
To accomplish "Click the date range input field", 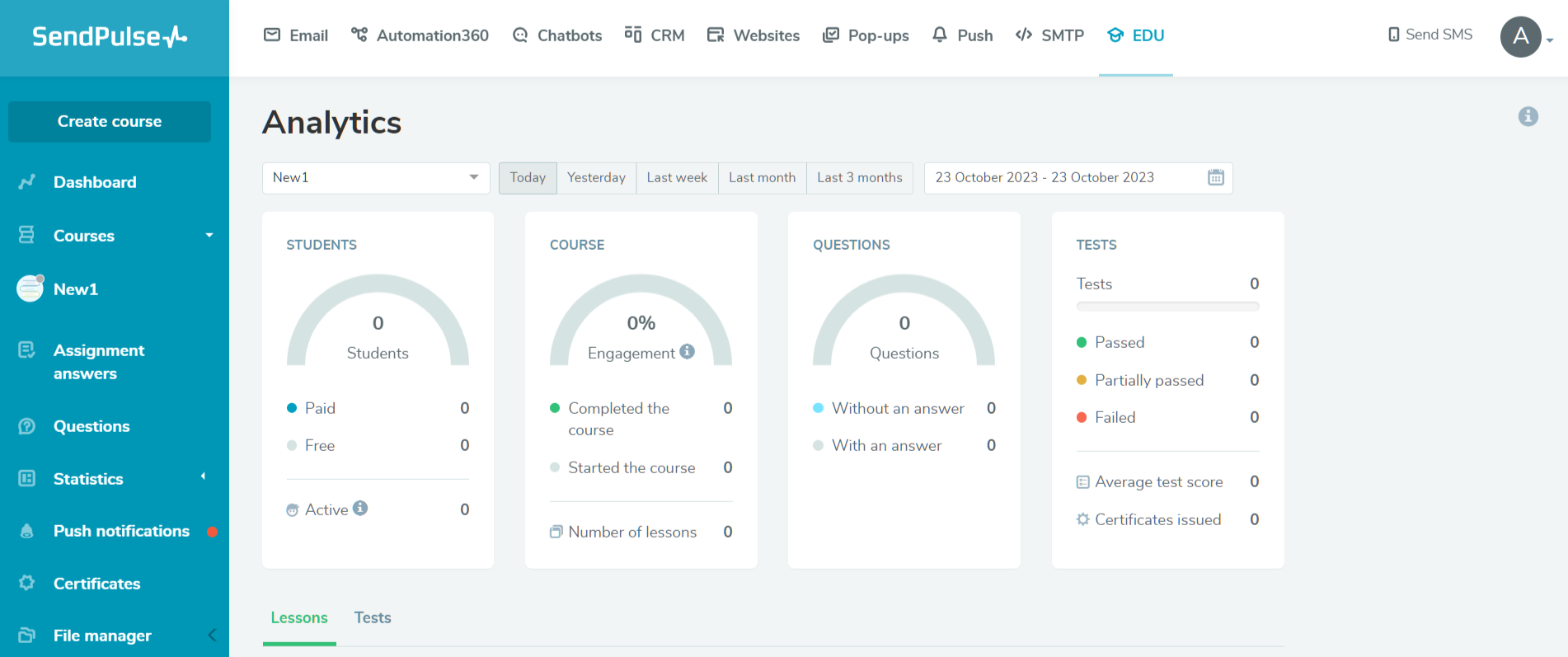I will tap(1078, 177).
